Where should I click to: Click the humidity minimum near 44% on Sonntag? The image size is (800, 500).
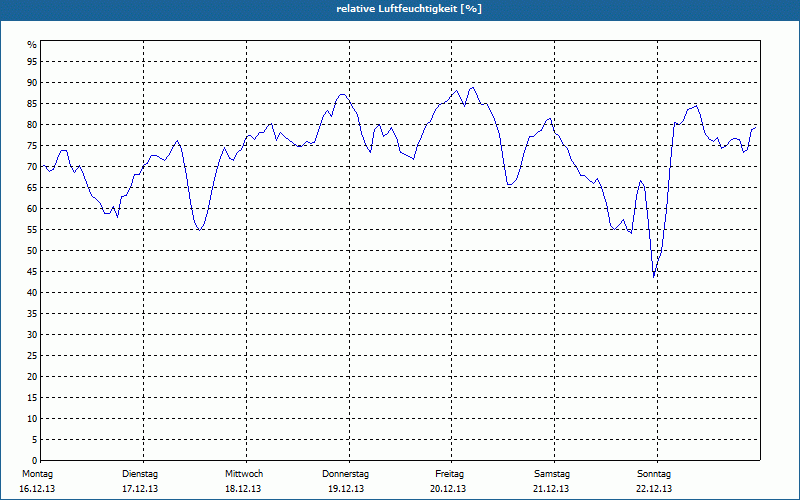pyautogui.click(x=654, y=277)
